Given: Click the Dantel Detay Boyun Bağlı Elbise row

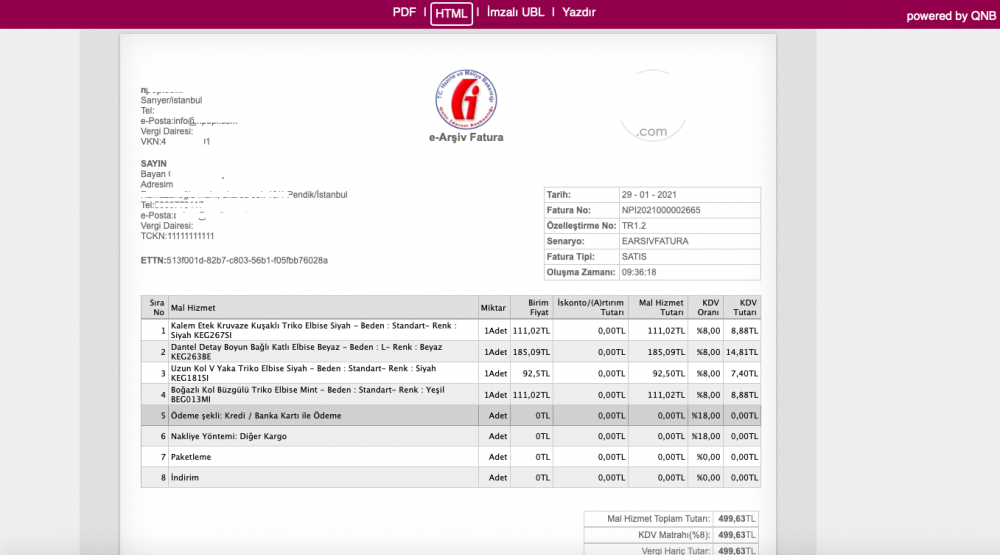Looking at the screenshot, I should point(450,352).
